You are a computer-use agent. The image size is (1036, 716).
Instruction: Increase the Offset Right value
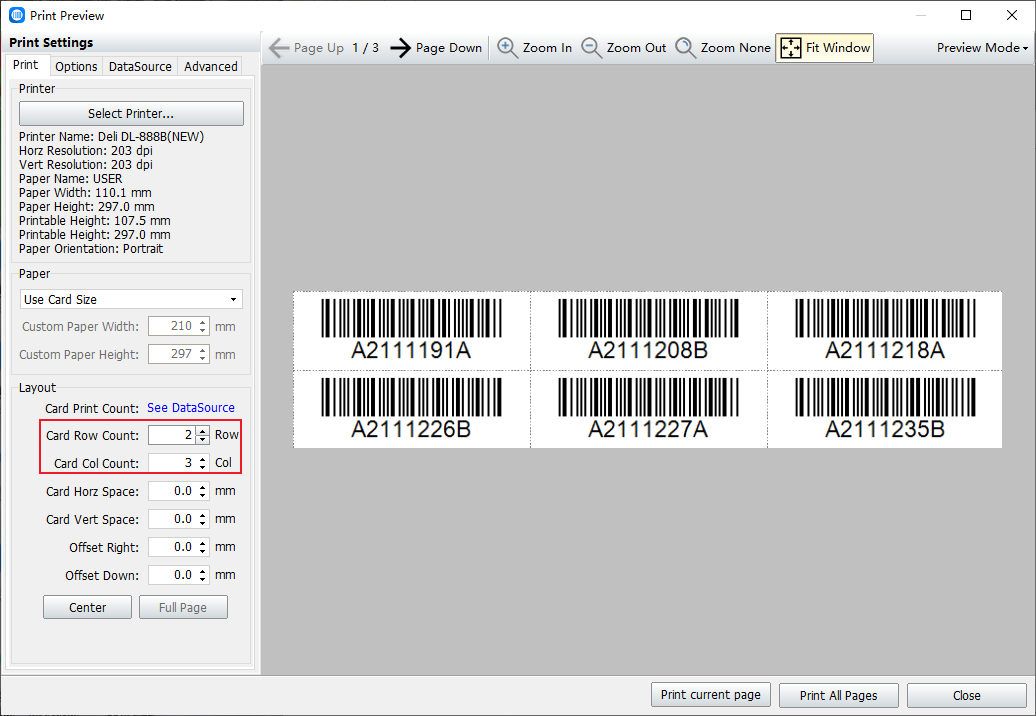click(203, 543)
